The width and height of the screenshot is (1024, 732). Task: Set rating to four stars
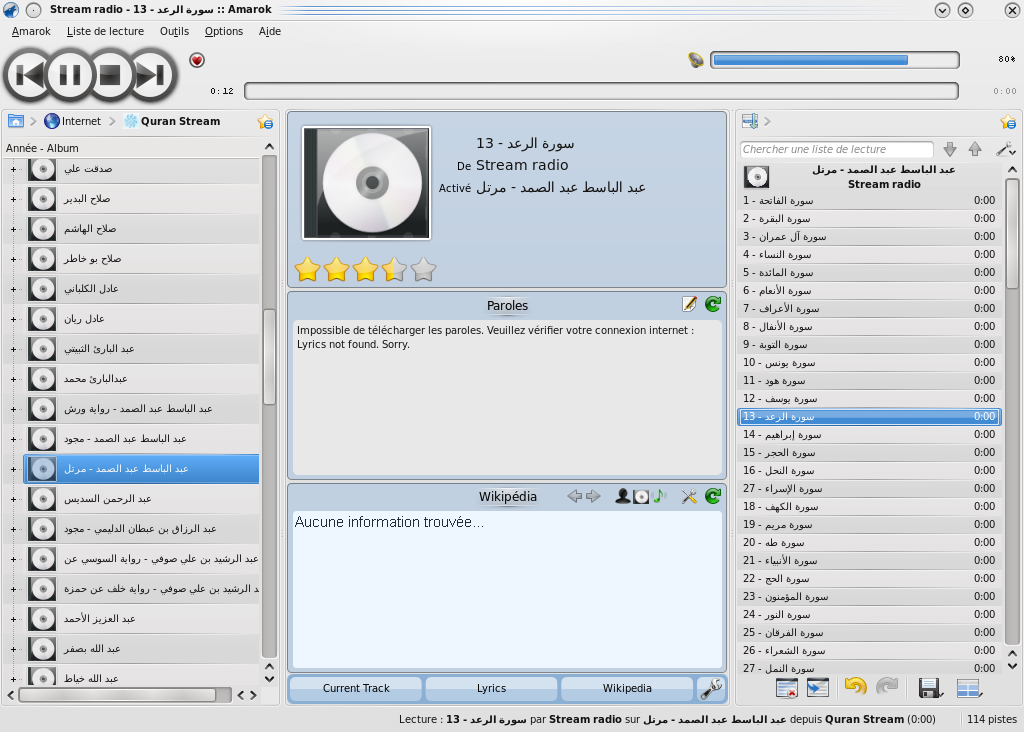point(394,269)
